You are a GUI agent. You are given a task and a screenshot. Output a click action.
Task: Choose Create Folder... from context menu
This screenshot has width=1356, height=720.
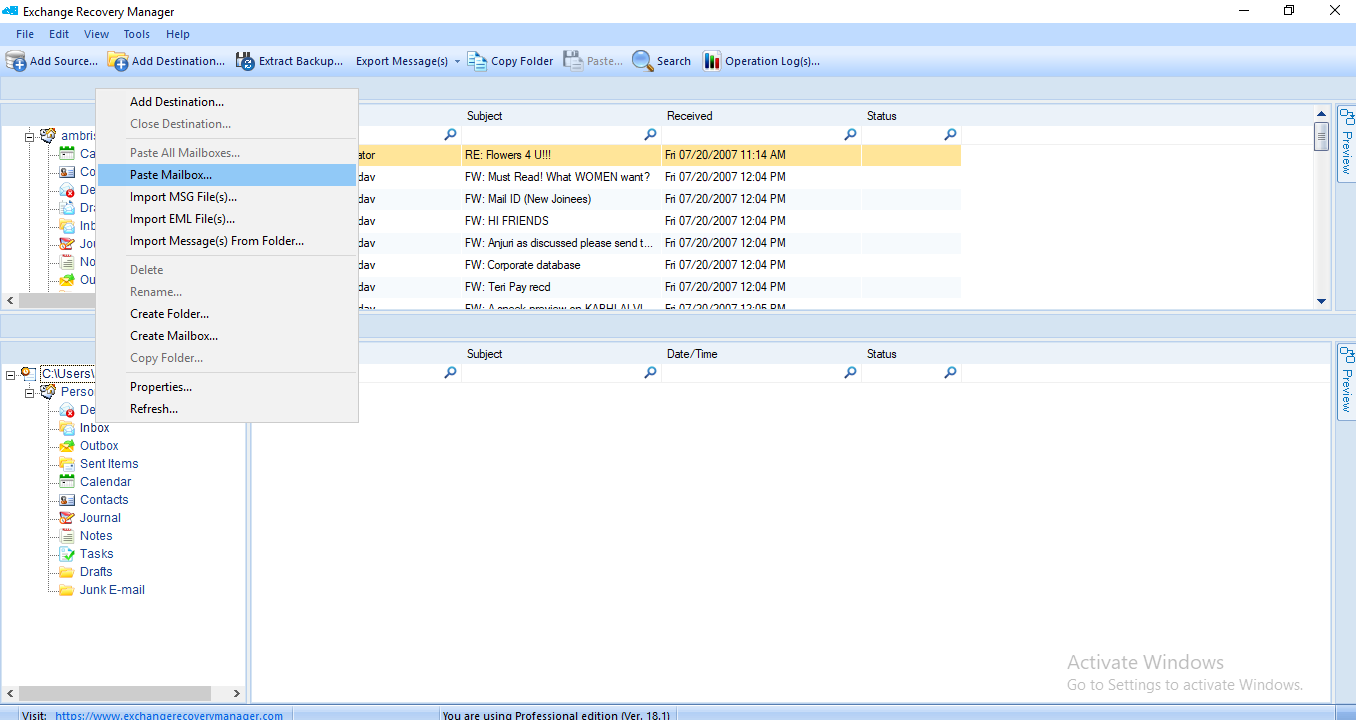pos(227,314)
